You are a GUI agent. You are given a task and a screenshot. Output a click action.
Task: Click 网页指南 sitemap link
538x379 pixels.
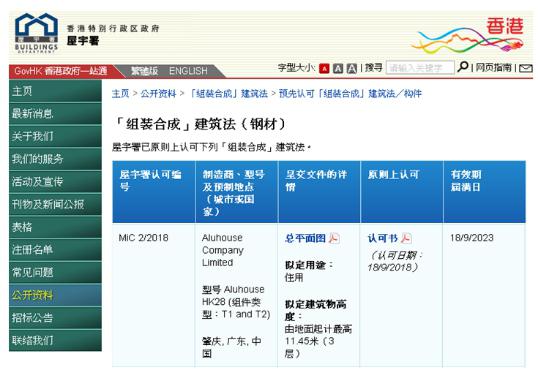coord(493,68)
